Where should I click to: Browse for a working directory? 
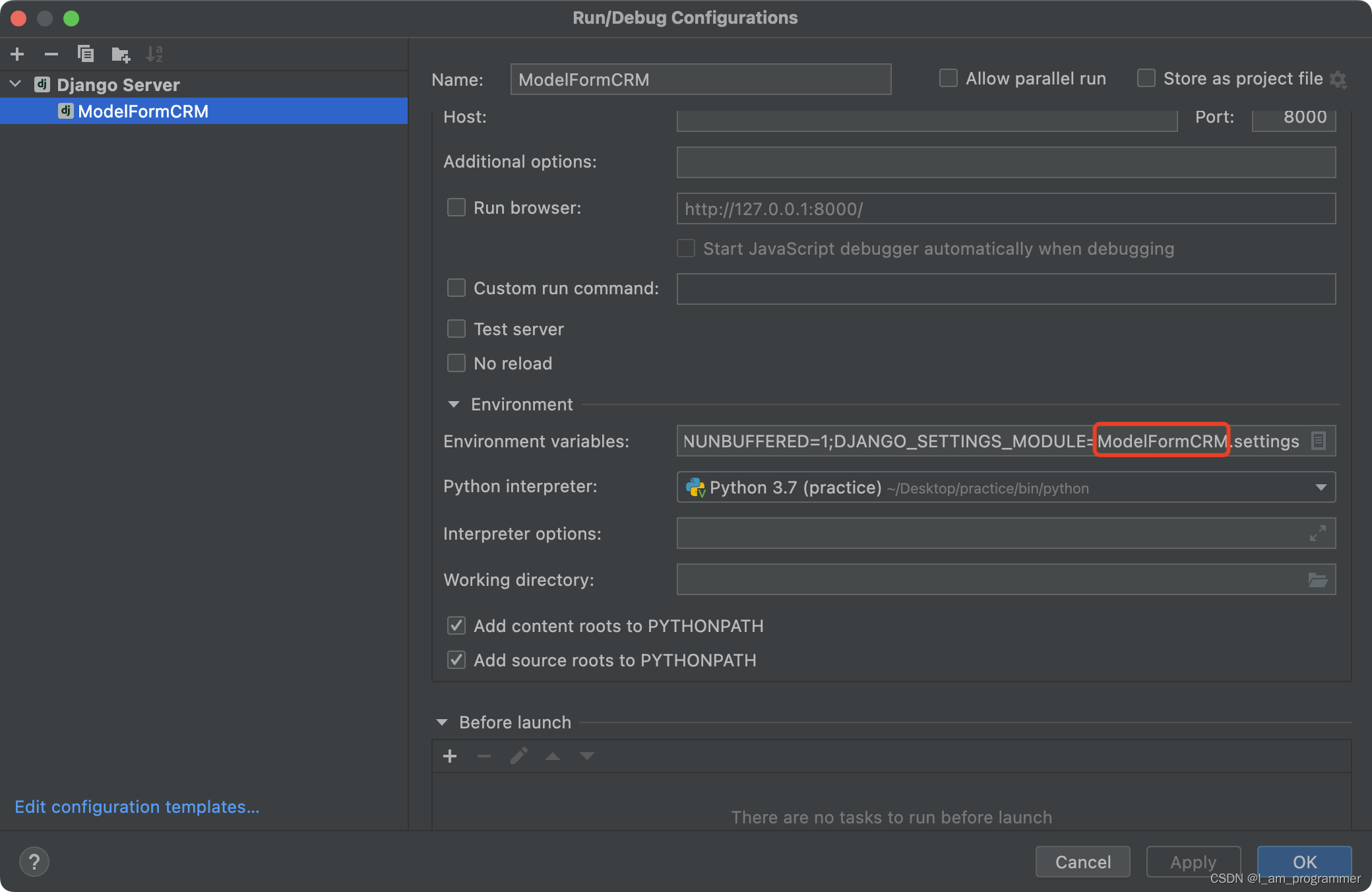1318,579
